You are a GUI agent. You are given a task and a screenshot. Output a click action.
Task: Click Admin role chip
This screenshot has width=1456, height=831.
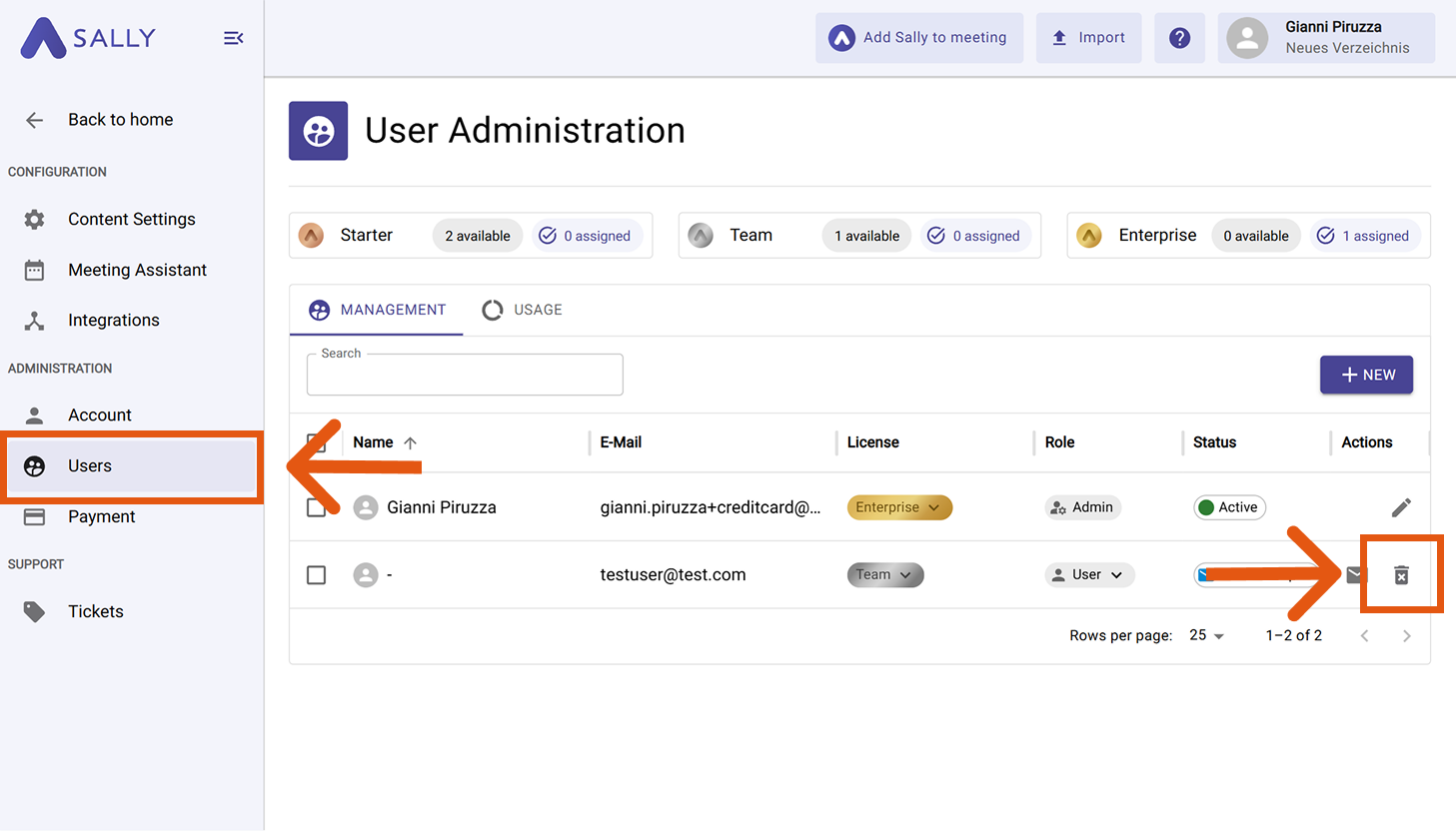pyautogui.click(x=1082, y=507)
